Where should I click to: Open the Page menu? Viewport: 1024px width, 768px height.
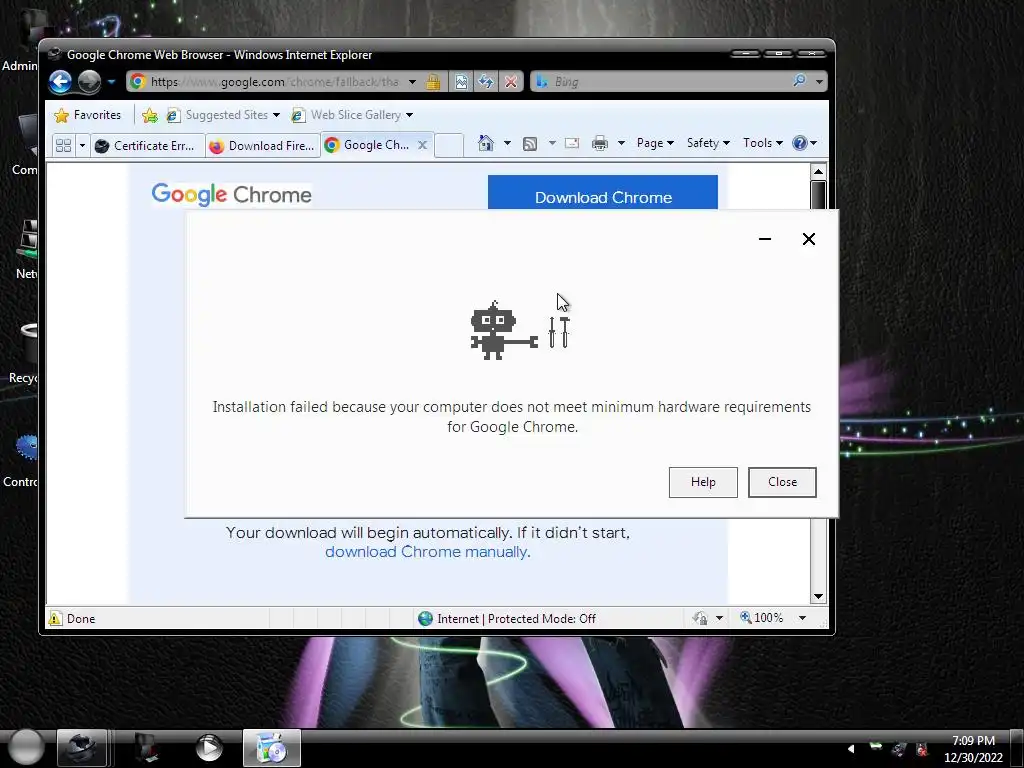pyautogui.click(x=655, y=143)
